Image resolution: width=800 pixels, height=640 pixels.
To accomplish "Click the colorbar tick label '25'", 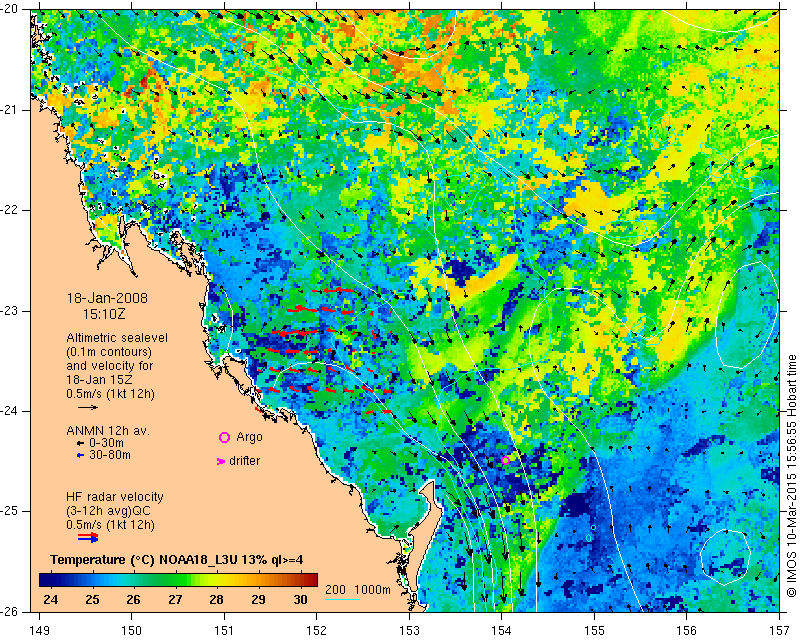I will point(92,599).
